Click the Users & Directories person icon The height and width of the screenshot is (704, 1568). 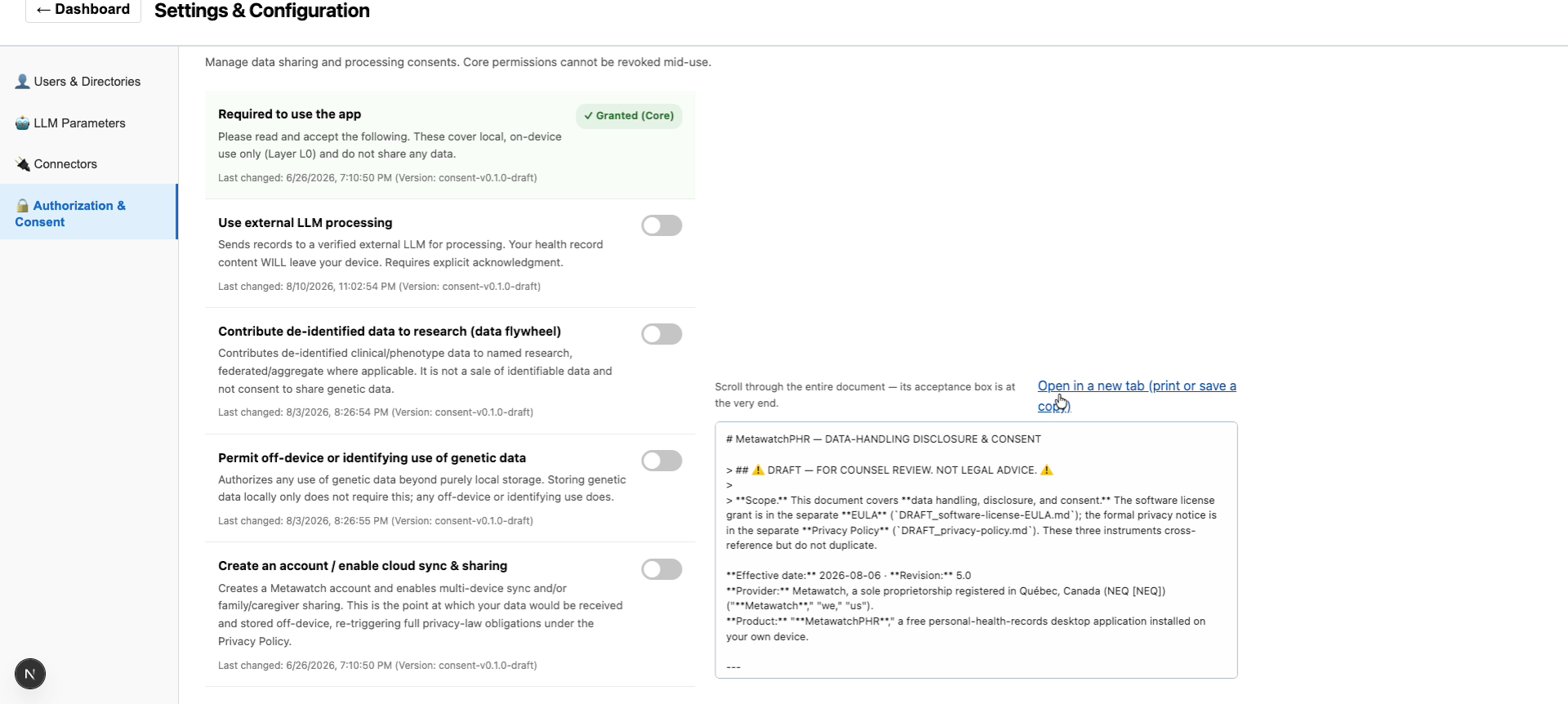[x=23, y=82]
